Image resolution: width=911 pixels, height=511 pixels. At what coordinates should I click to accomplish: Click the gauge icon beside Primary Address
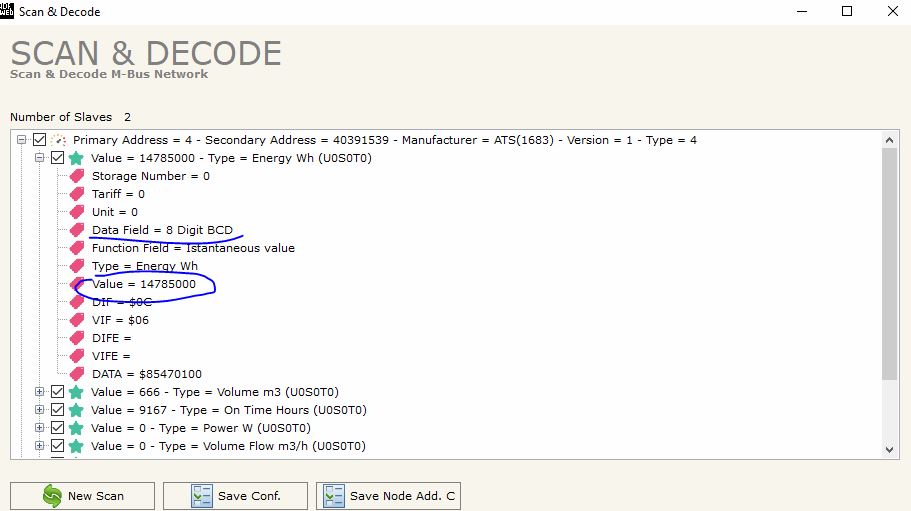(x=58, y=140)
